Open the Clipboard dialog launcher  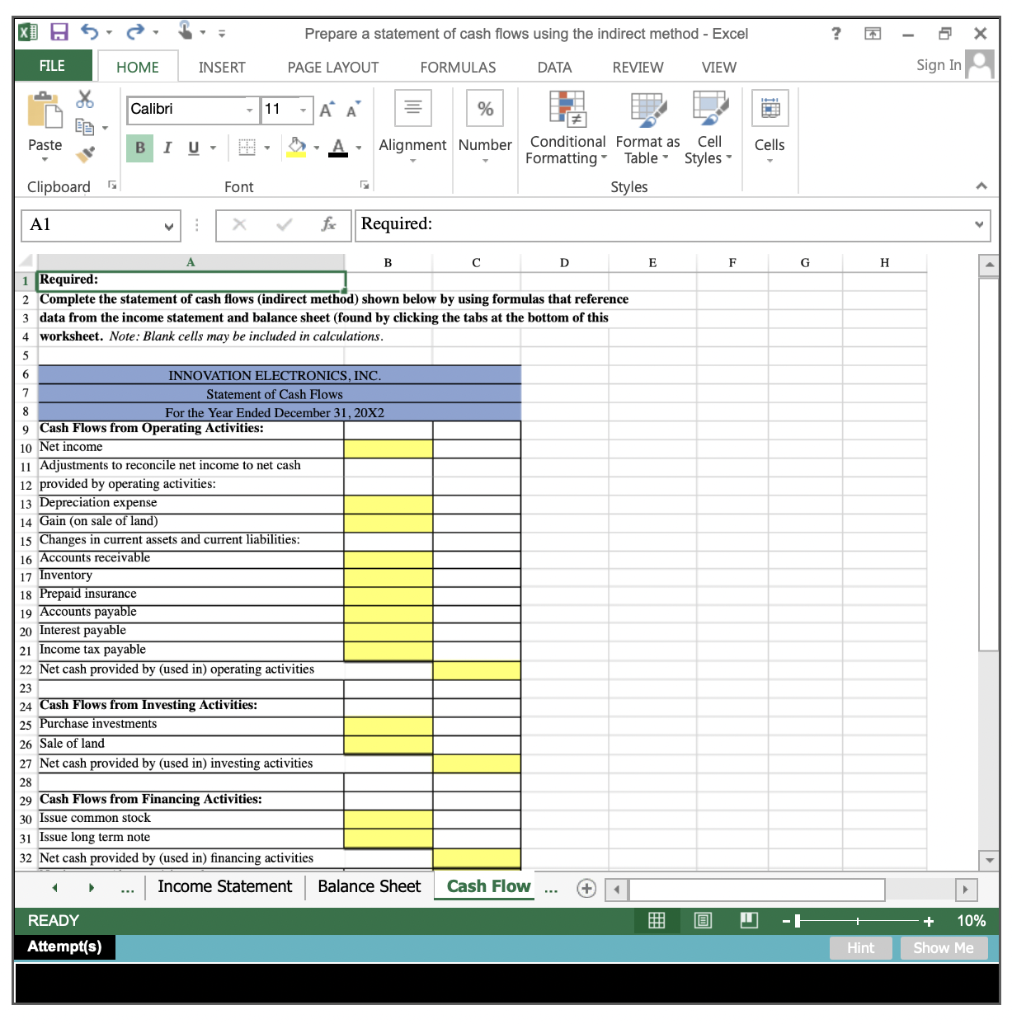coord(112,185)
